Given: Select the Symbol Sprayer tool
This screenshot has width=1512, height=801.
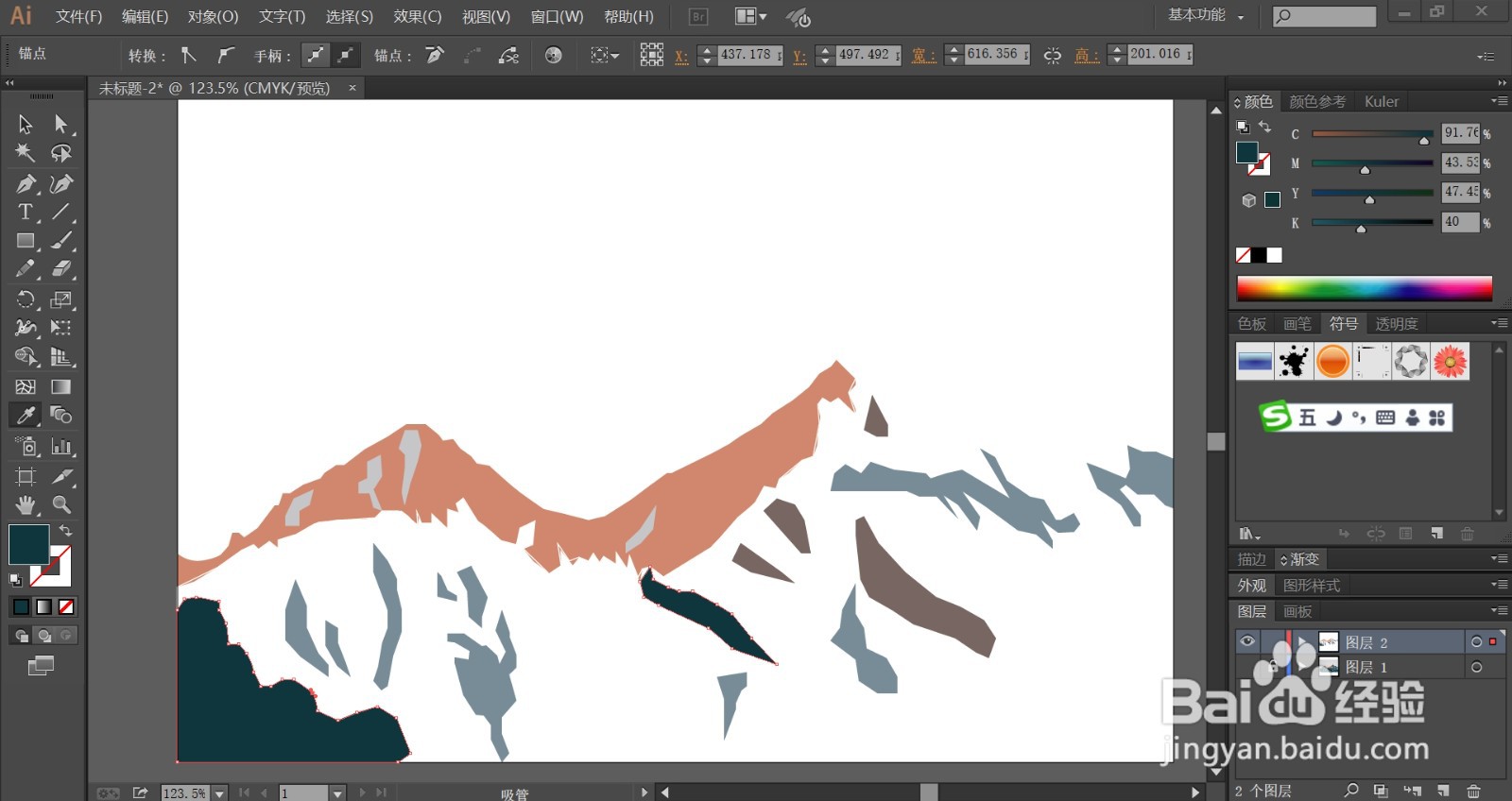Looking at the screenshot, I should (x=26, y=446).
